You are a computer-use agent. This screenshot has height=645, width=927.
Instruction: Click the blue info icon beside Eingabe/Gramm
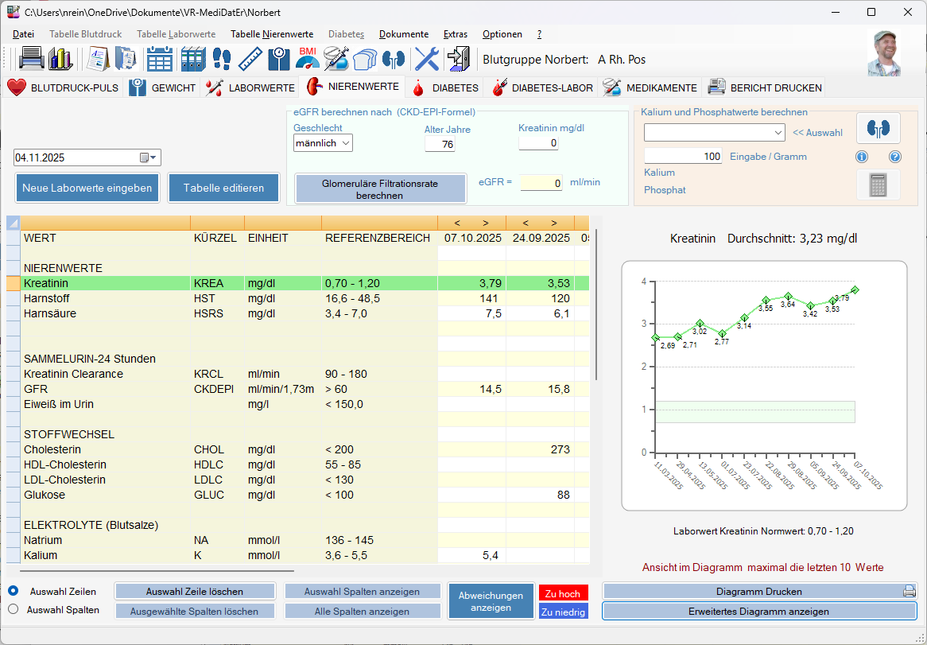point(861,157)
